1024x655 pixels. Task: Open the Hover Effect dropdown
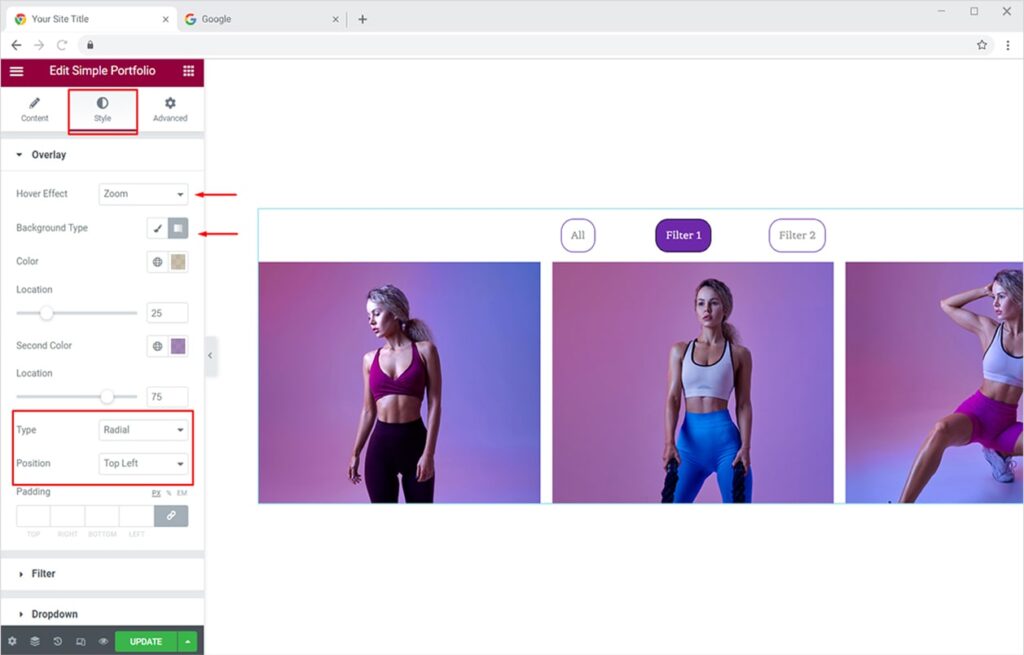coord(144,194)
